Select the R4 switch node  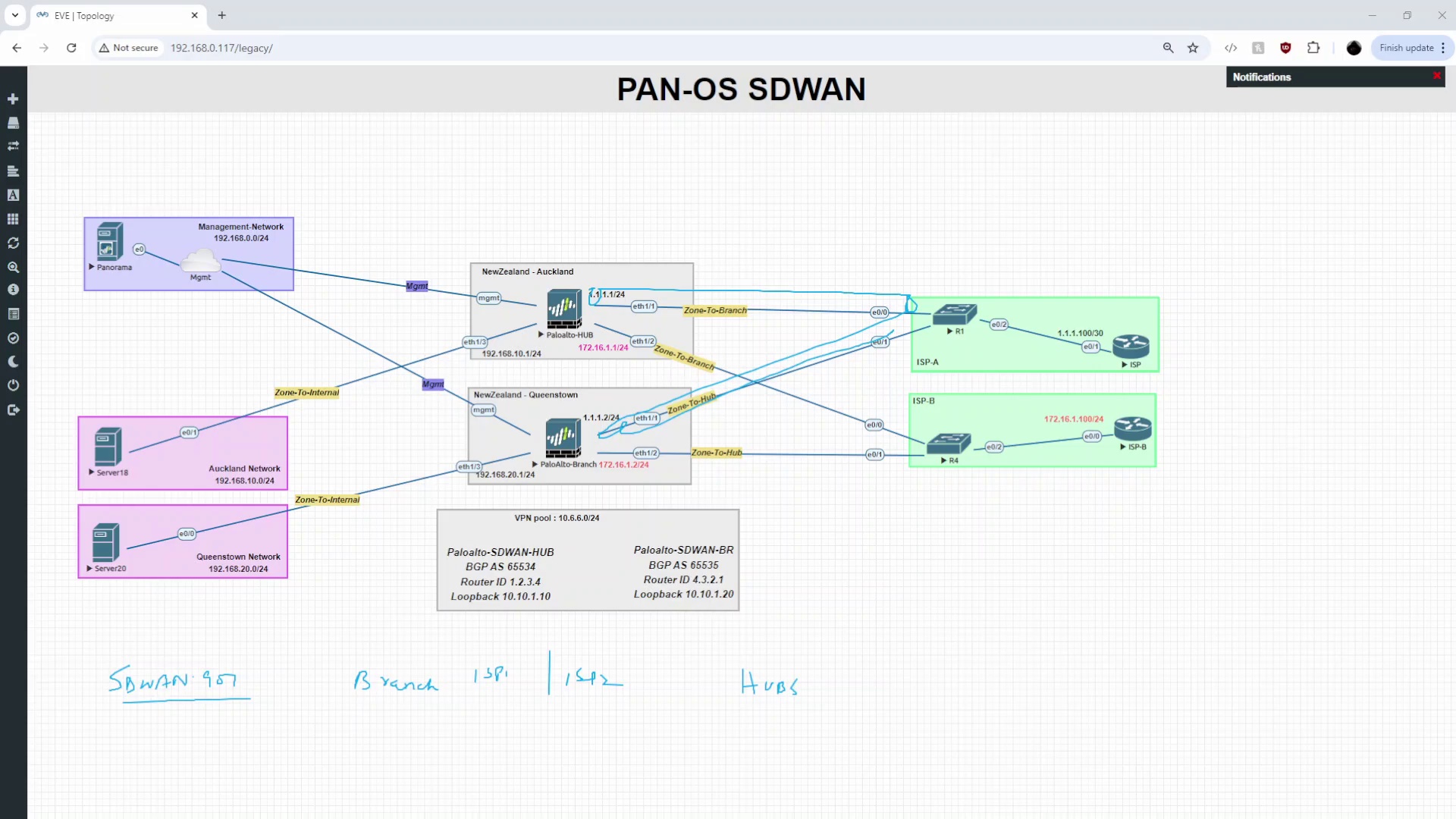(x=949, y=444)
